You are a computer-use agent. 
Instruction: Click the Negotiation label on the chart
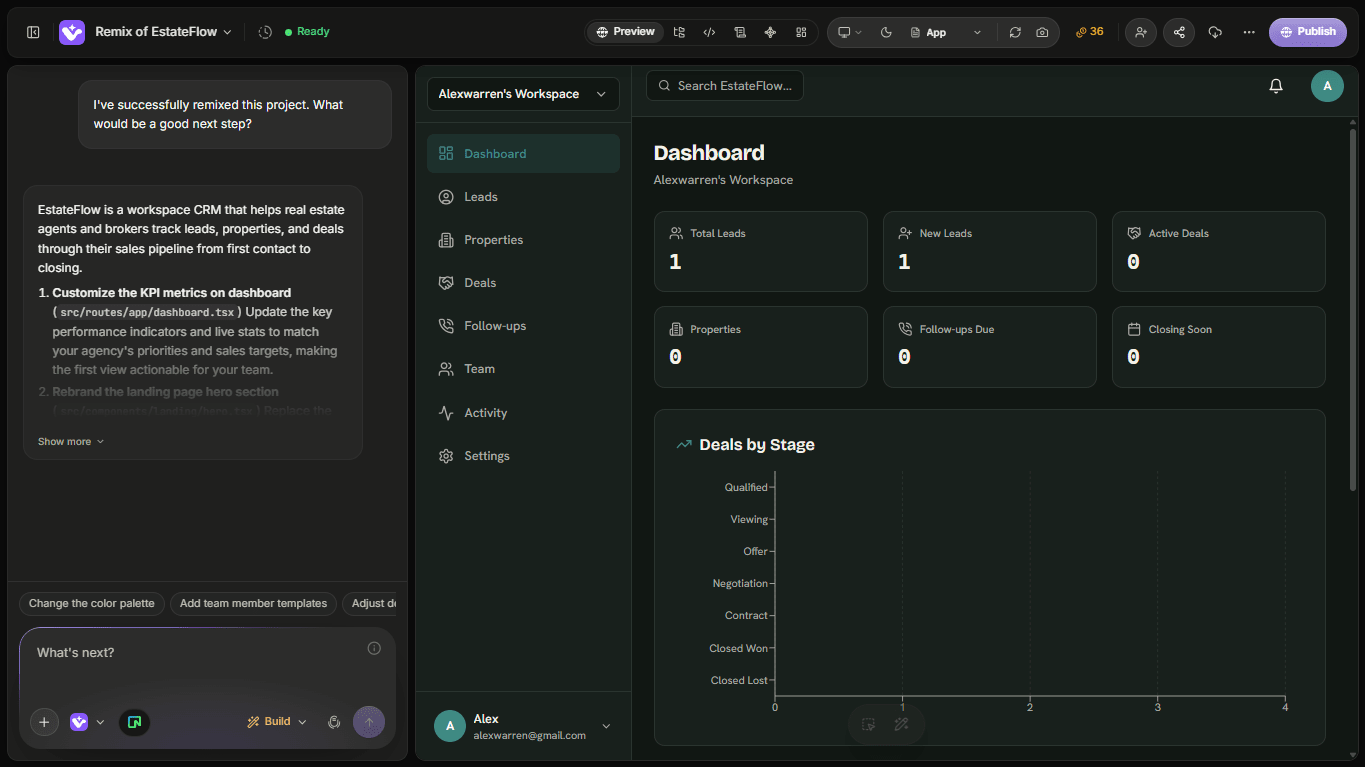(x=740, y=583)
